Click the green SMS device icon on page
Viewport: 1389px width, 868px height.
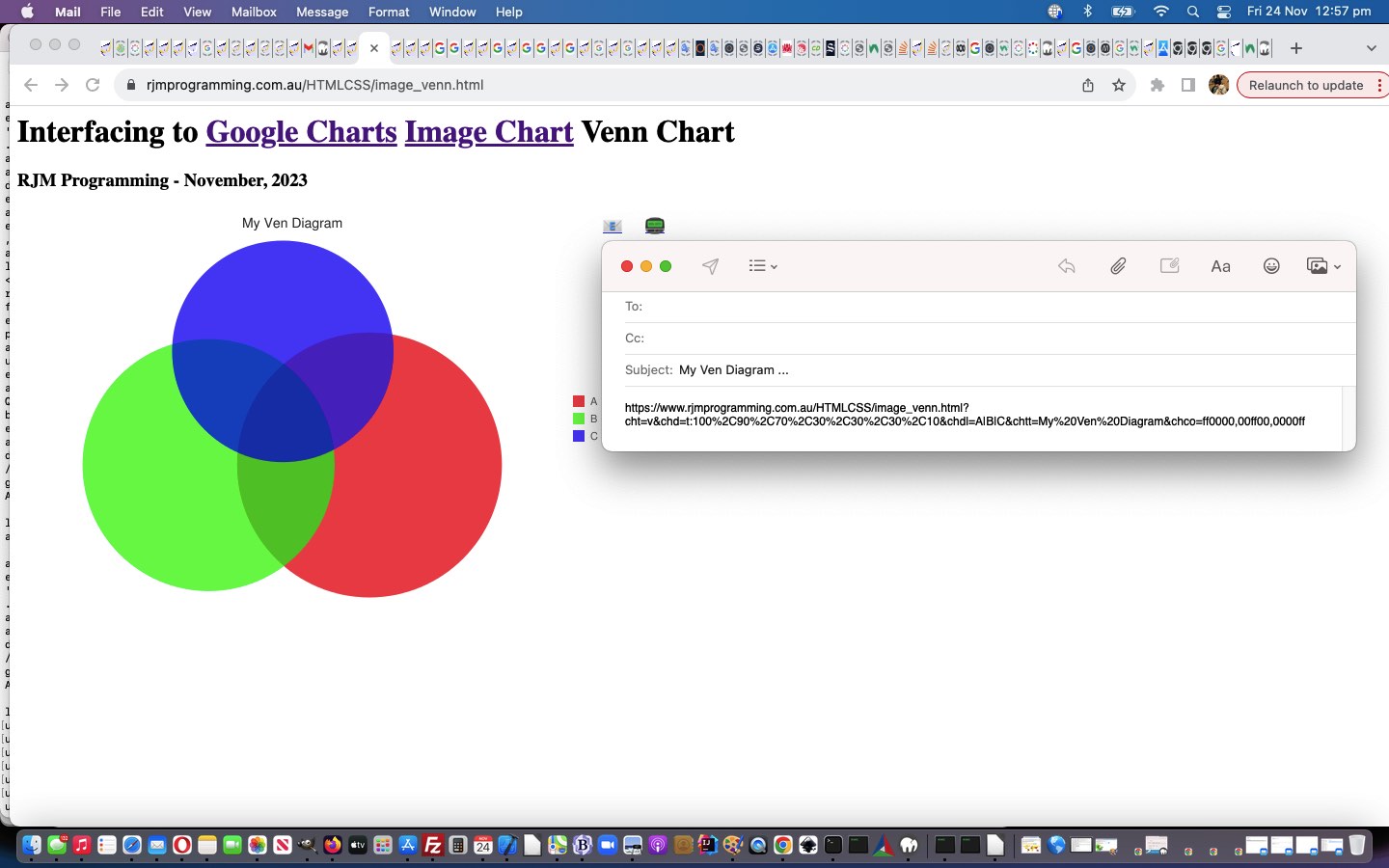click(x=654, y=226)
